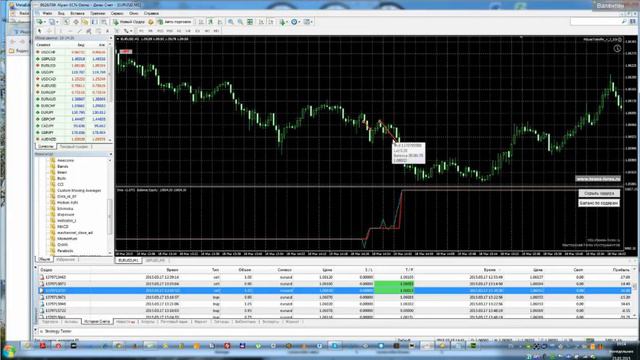Toggle the Navigator panel toolbar icon

click(x=85, y=22)
